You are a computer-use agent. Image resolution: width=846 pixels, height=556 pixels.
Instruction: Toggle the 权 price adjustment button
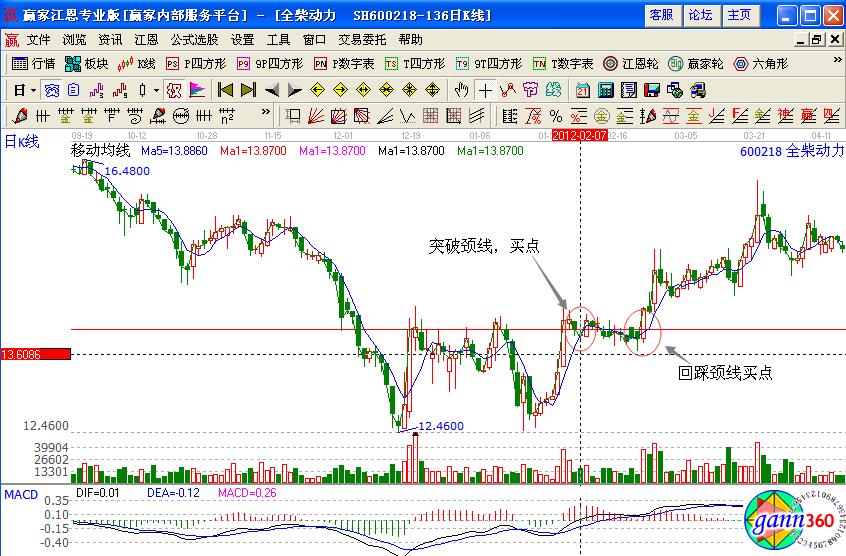coord(176,89)
